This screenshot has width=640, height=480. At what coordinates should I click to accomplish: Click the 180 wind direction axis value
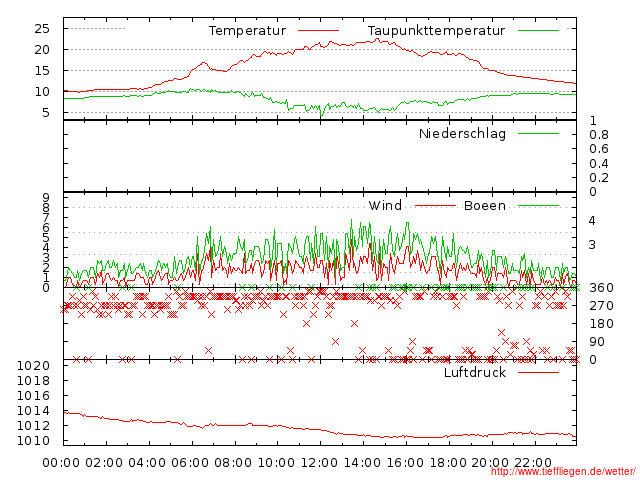(x=601, y=324)
